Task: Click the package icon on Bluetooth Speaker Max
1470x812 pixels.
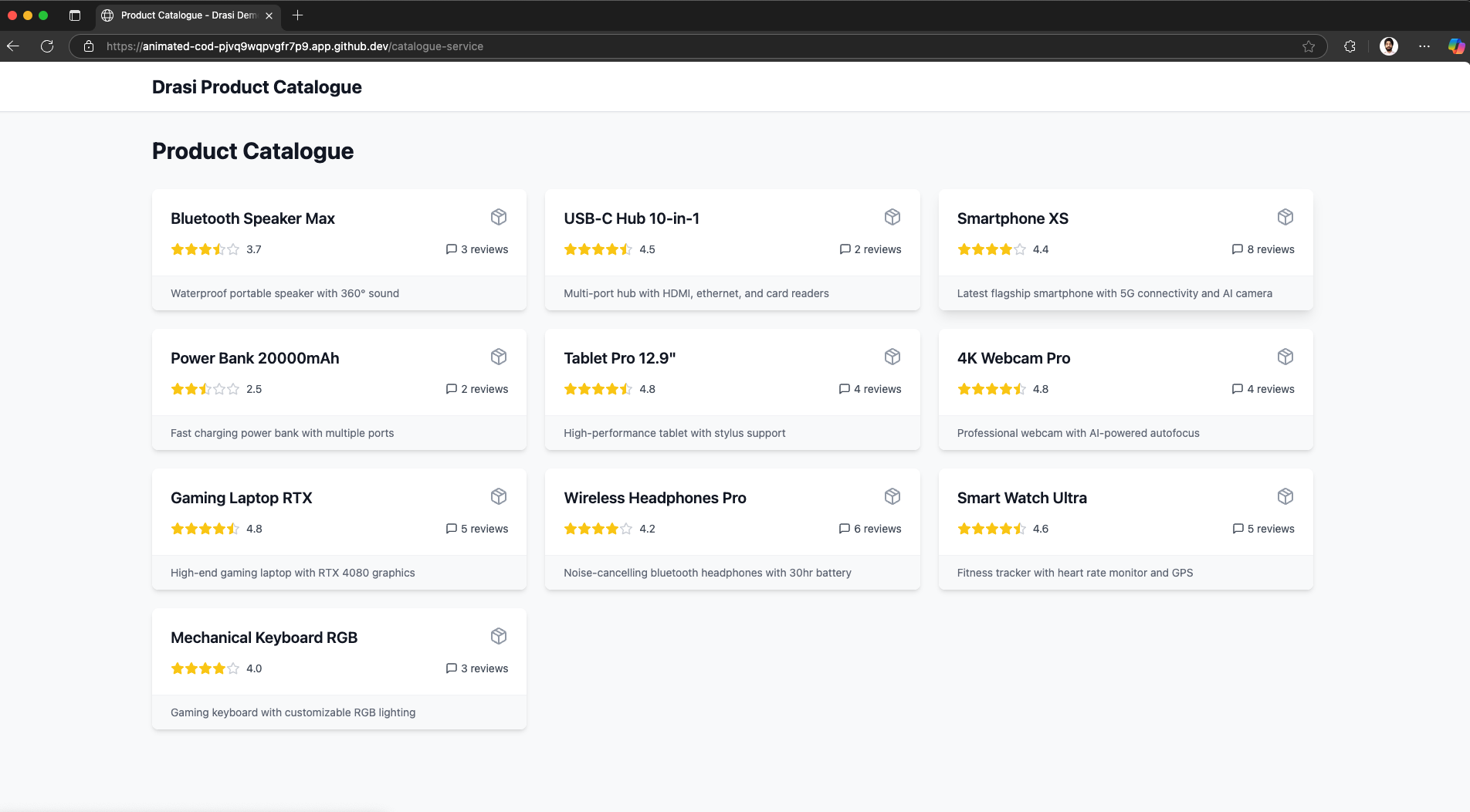Action: [x=499, y=217]
